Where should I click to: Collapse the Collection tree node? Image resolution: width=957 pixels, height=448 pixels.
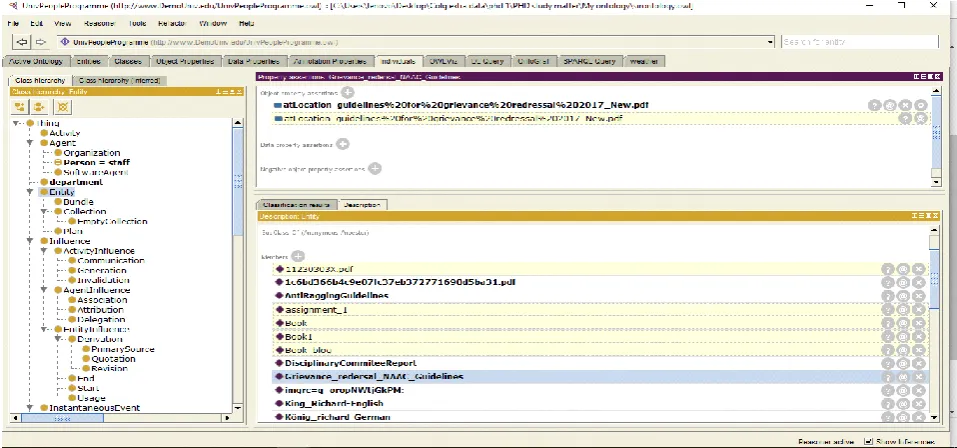[44, 211]
